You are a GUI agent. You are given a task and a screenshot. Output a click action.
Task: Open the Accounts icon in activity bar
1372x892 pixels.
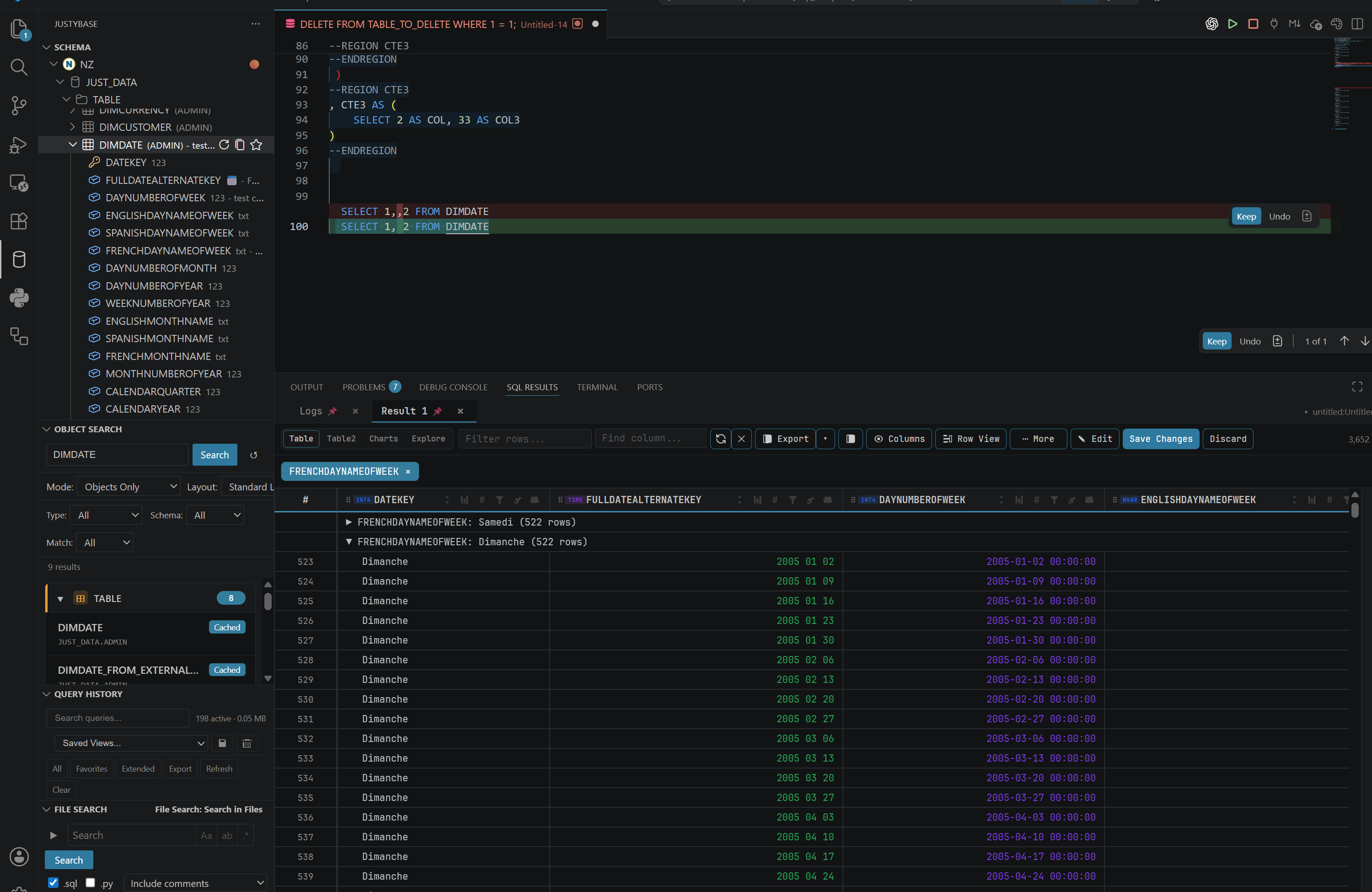point(18,857)
